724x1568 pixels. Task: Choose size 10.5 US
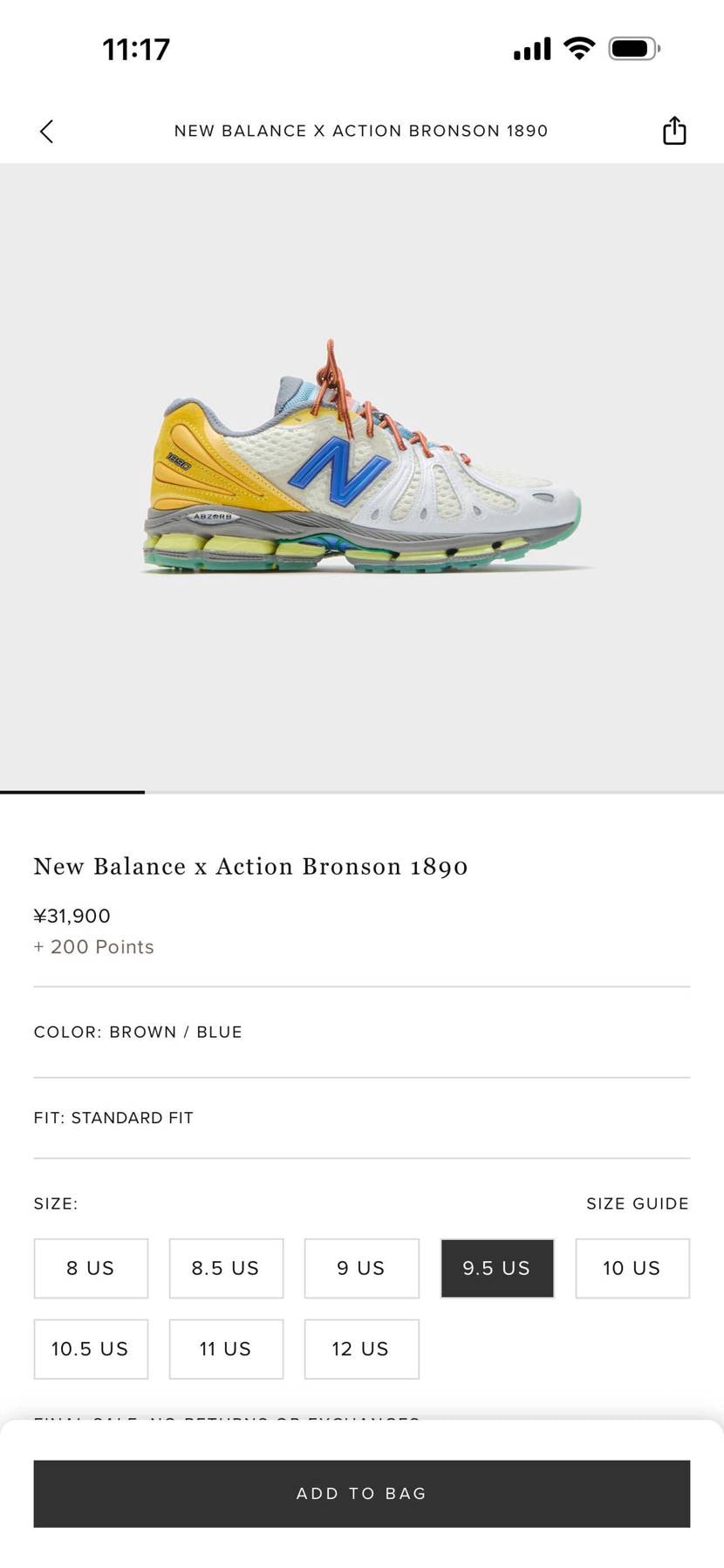[x=91, y=1349]
